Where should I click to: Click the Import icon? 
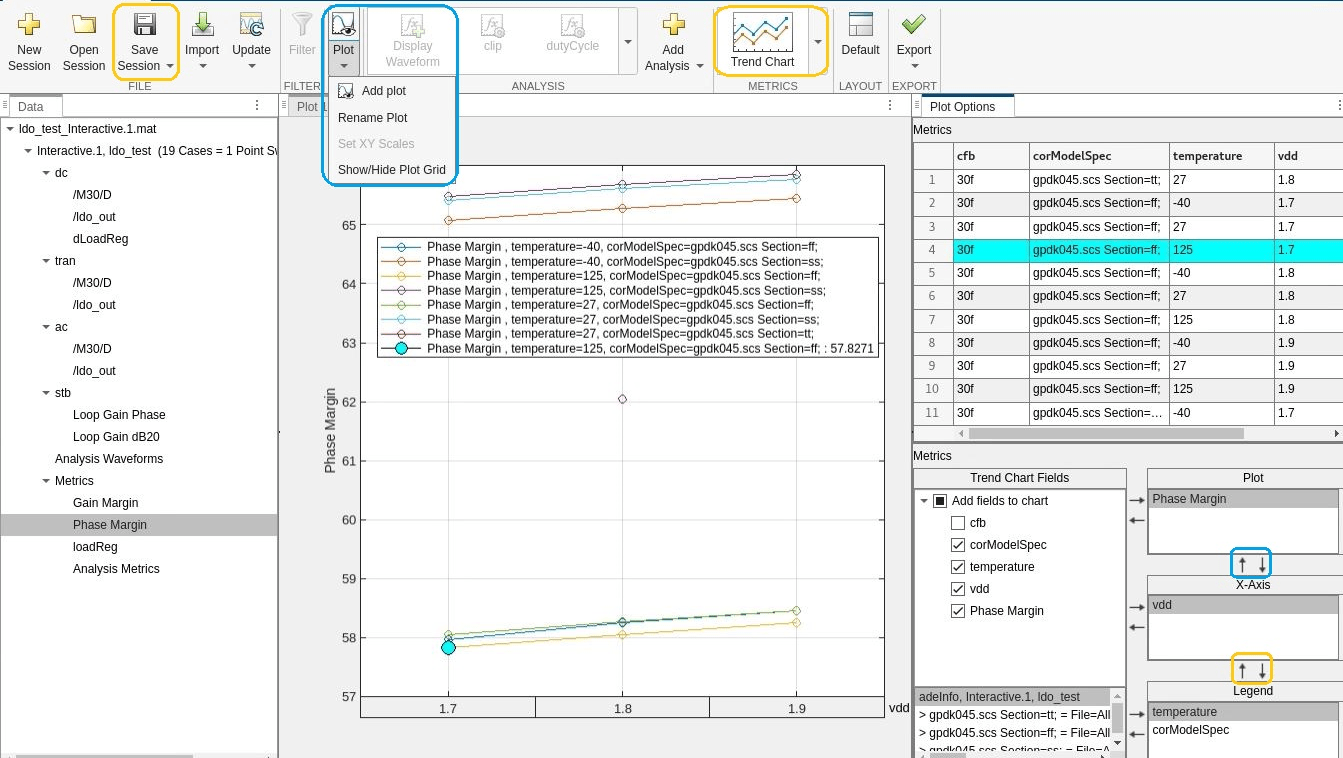click(x=202, y=24)
